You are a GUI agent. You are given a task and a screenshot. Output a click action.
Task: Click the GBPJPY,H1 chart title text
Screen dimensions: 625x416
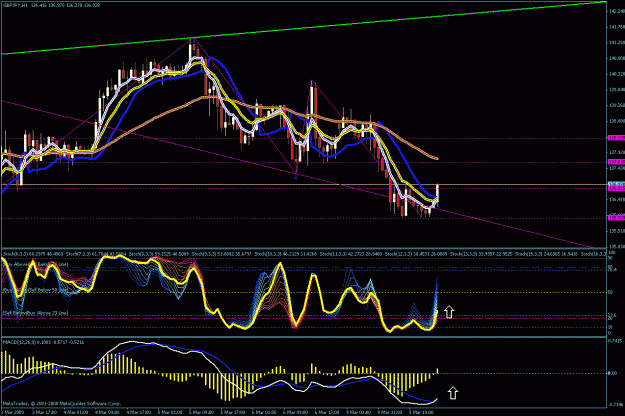point(16,5)
